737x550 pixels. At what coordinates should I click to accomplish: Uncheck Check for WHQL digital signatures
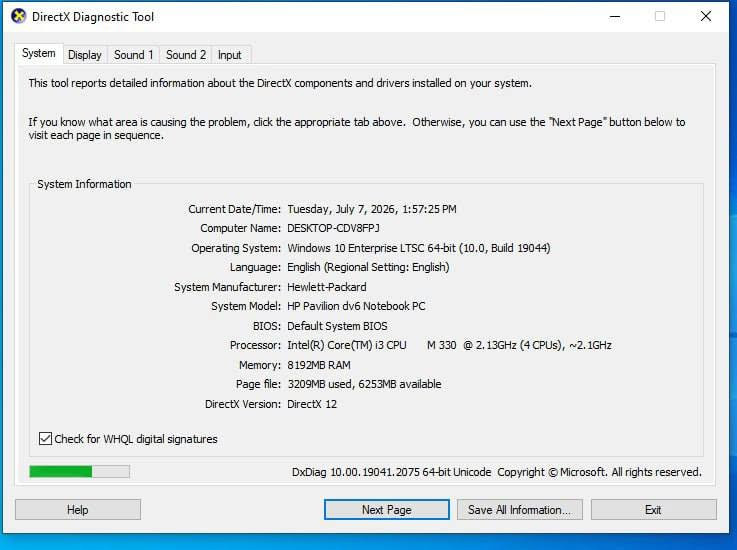click(x=45, y=439)
